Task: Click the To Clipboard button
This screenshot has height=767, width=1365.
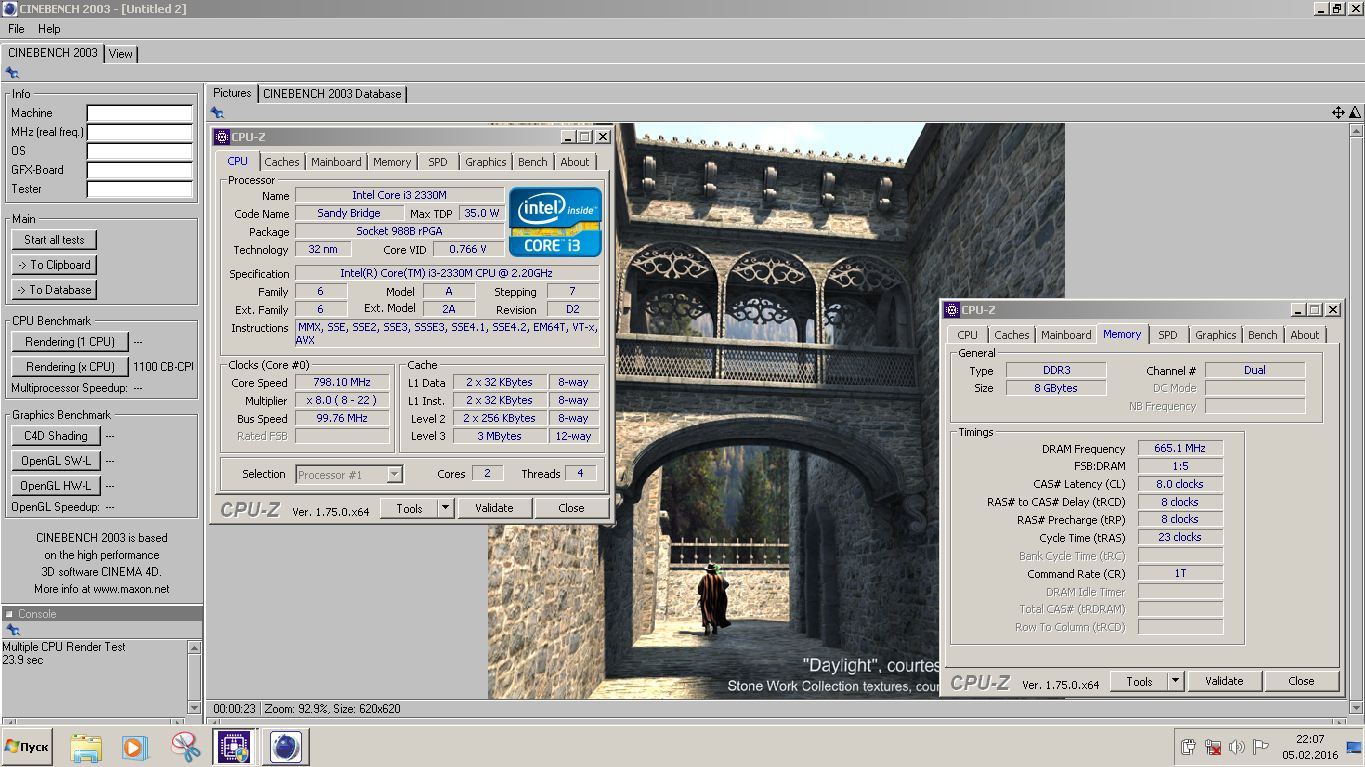Action: point(54,265)
